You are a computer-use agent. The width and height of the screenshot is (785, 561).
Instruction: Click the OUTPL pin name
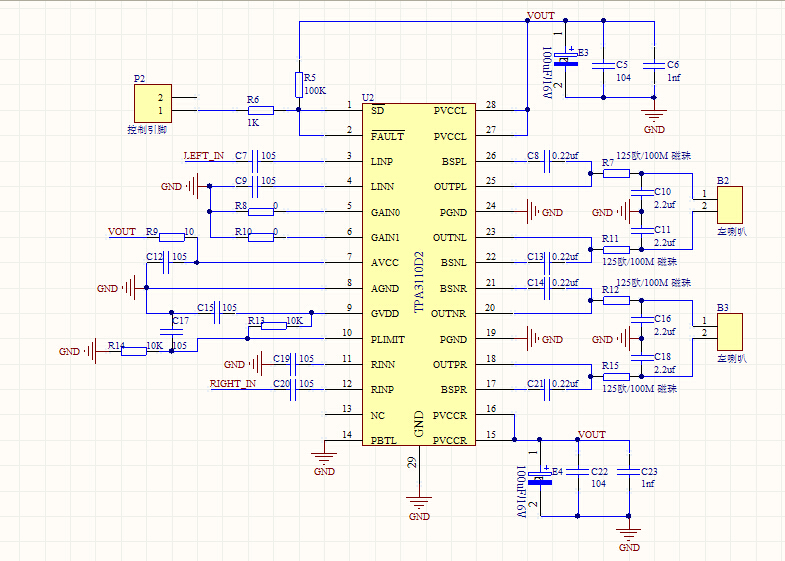pyautogui.click(x=450, y=187)
